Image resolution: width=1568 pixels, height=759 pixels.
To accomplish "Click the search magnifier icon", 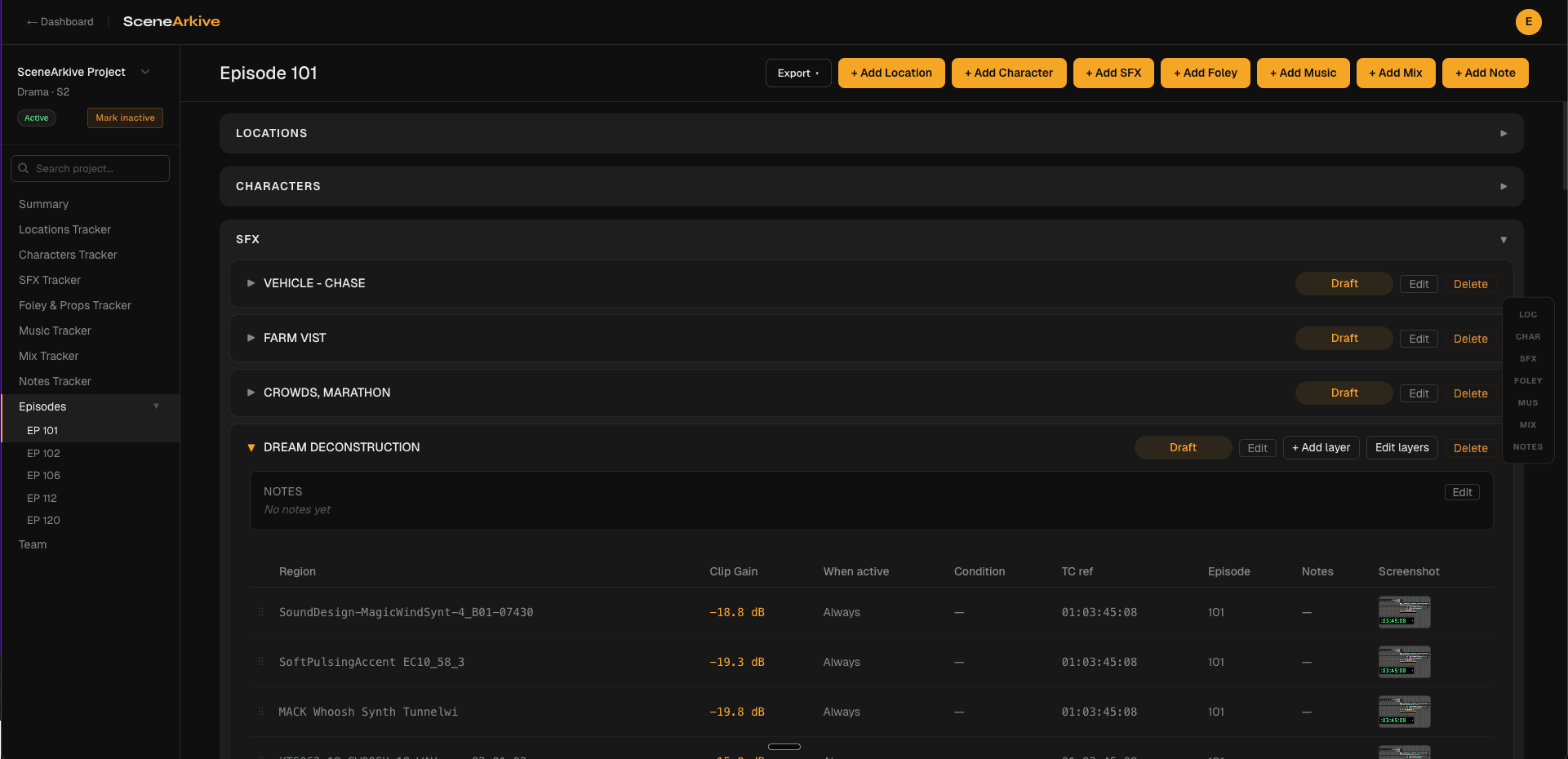I will point(24,168).
